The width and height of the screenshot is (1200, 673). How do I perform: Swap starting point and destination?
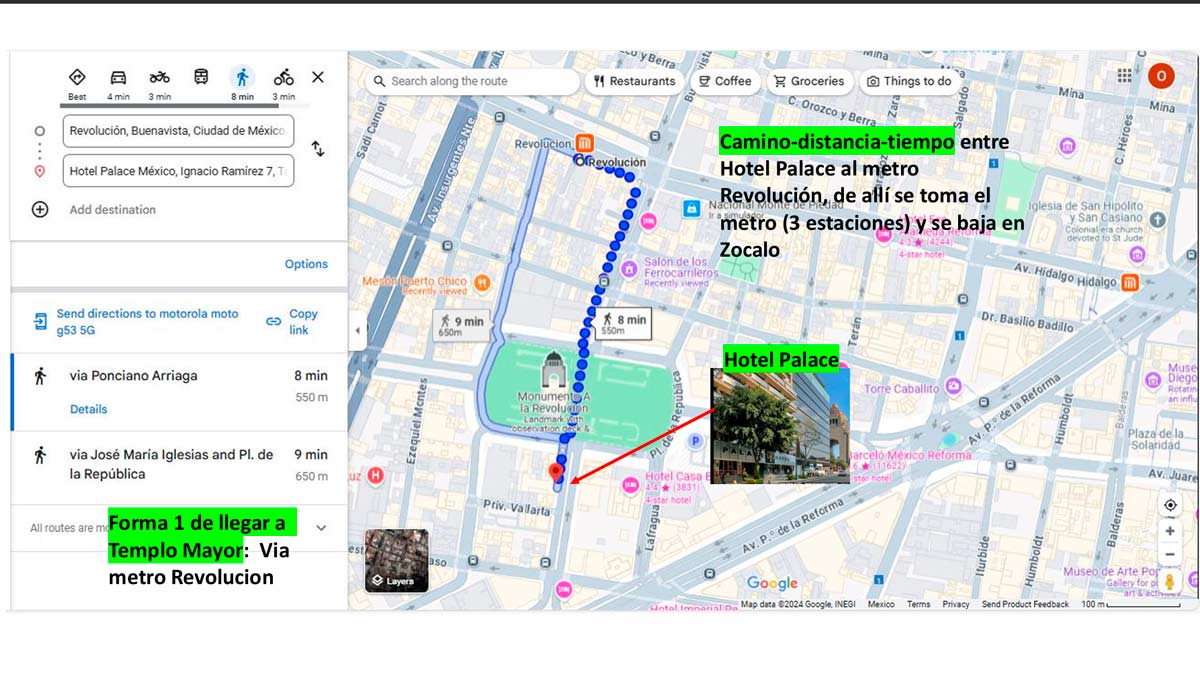coord(318,149)
